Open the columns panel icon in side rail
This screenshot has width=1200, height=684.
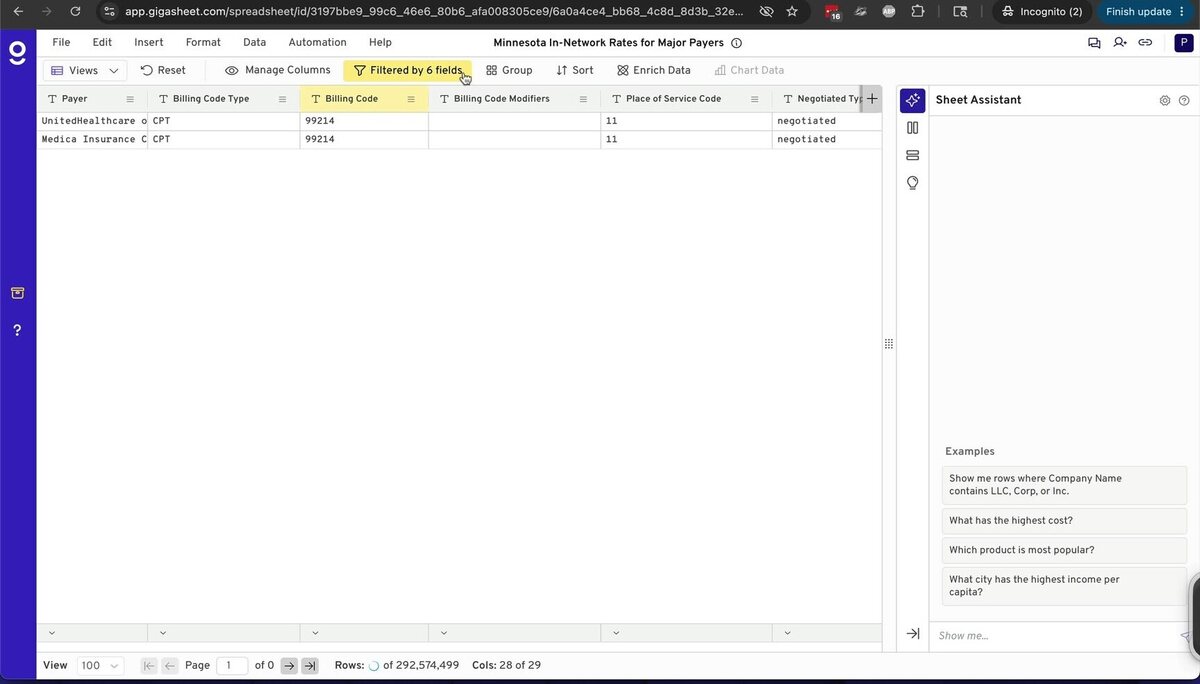pyautogui.click(x=912, y=128)
